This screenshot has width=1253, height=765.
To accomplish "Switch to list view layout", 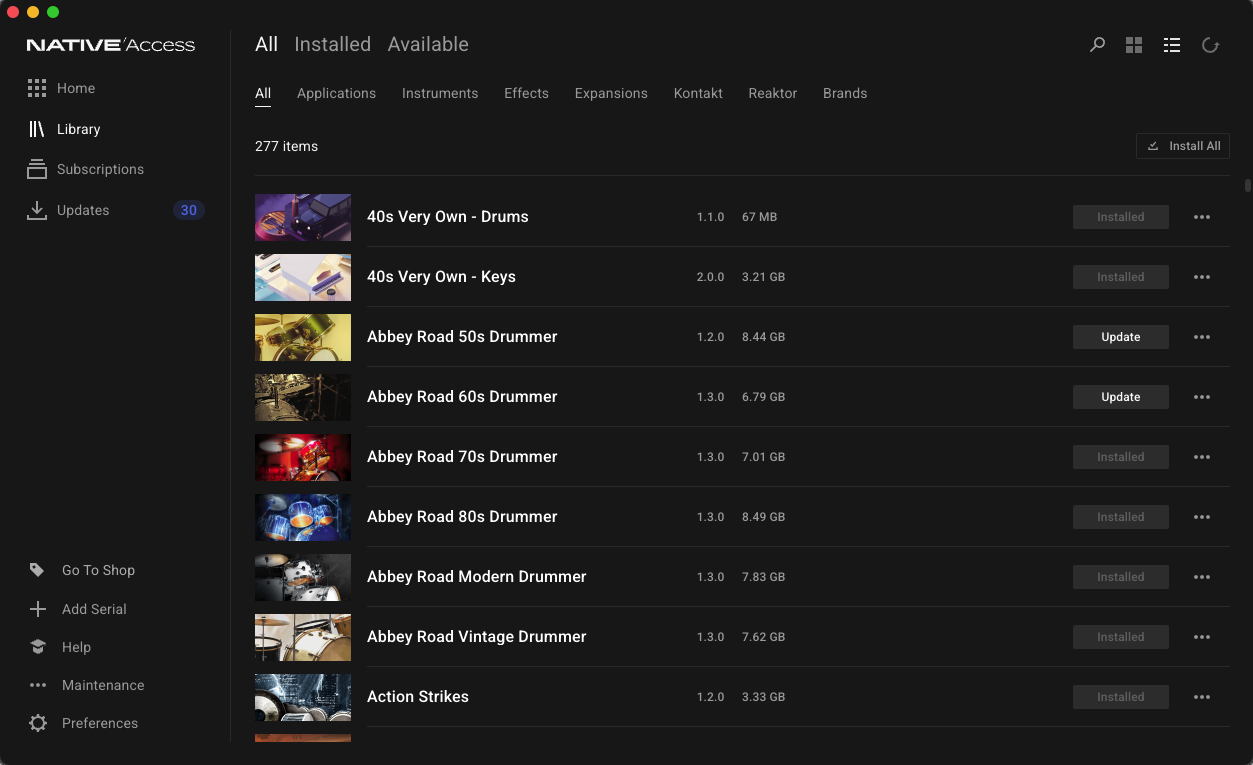I will (x=1172, y=45).
